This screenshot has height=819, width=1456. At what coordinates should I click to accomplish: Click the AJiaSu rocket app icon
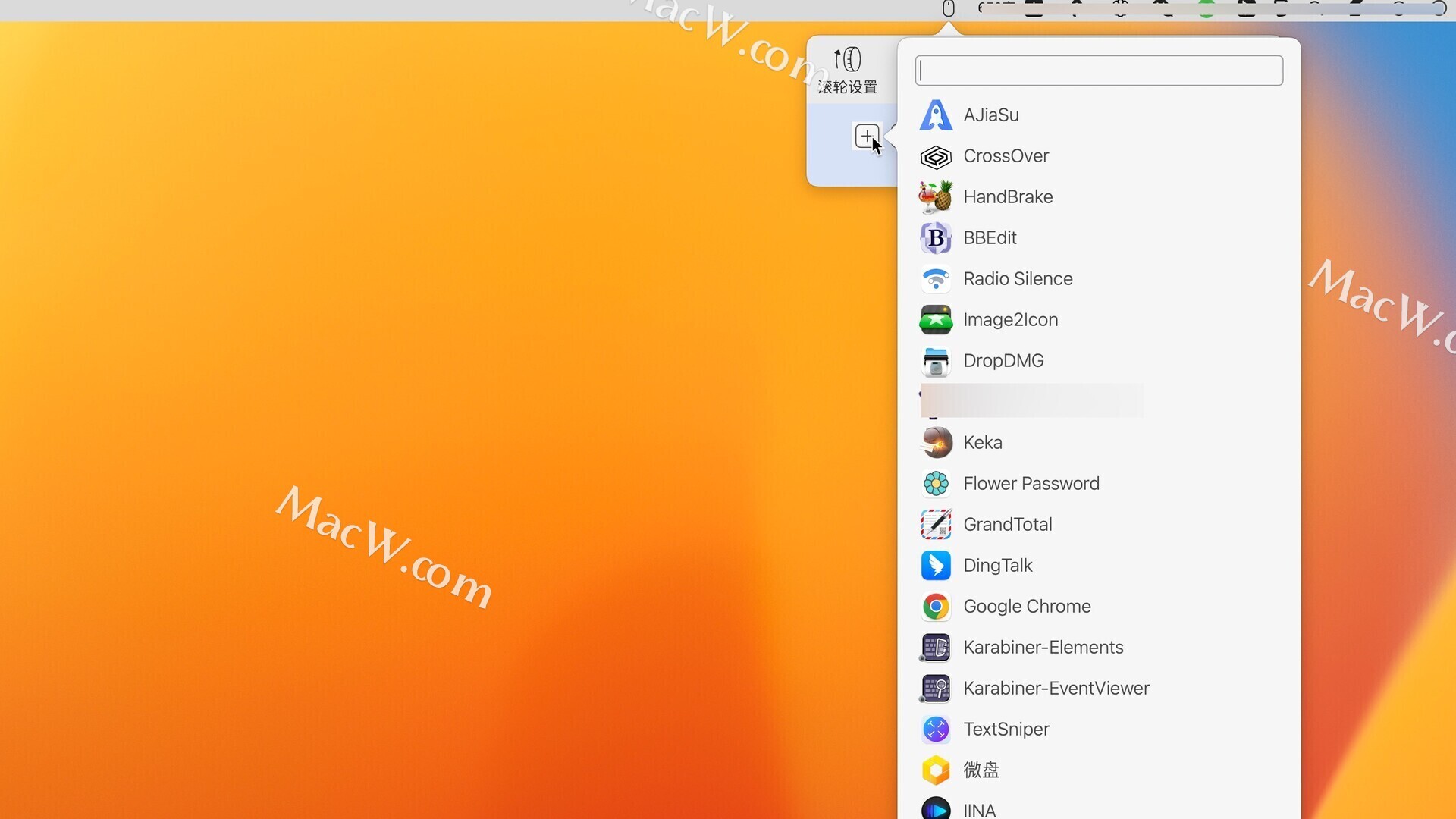(936, 115)
